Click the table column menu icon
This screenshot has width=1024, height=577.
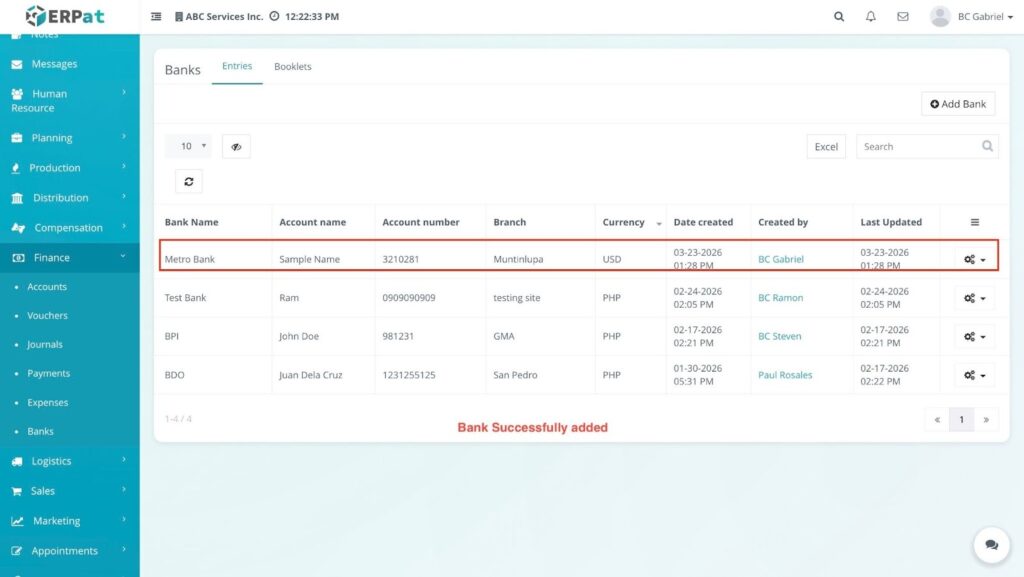tap(975, 222)
